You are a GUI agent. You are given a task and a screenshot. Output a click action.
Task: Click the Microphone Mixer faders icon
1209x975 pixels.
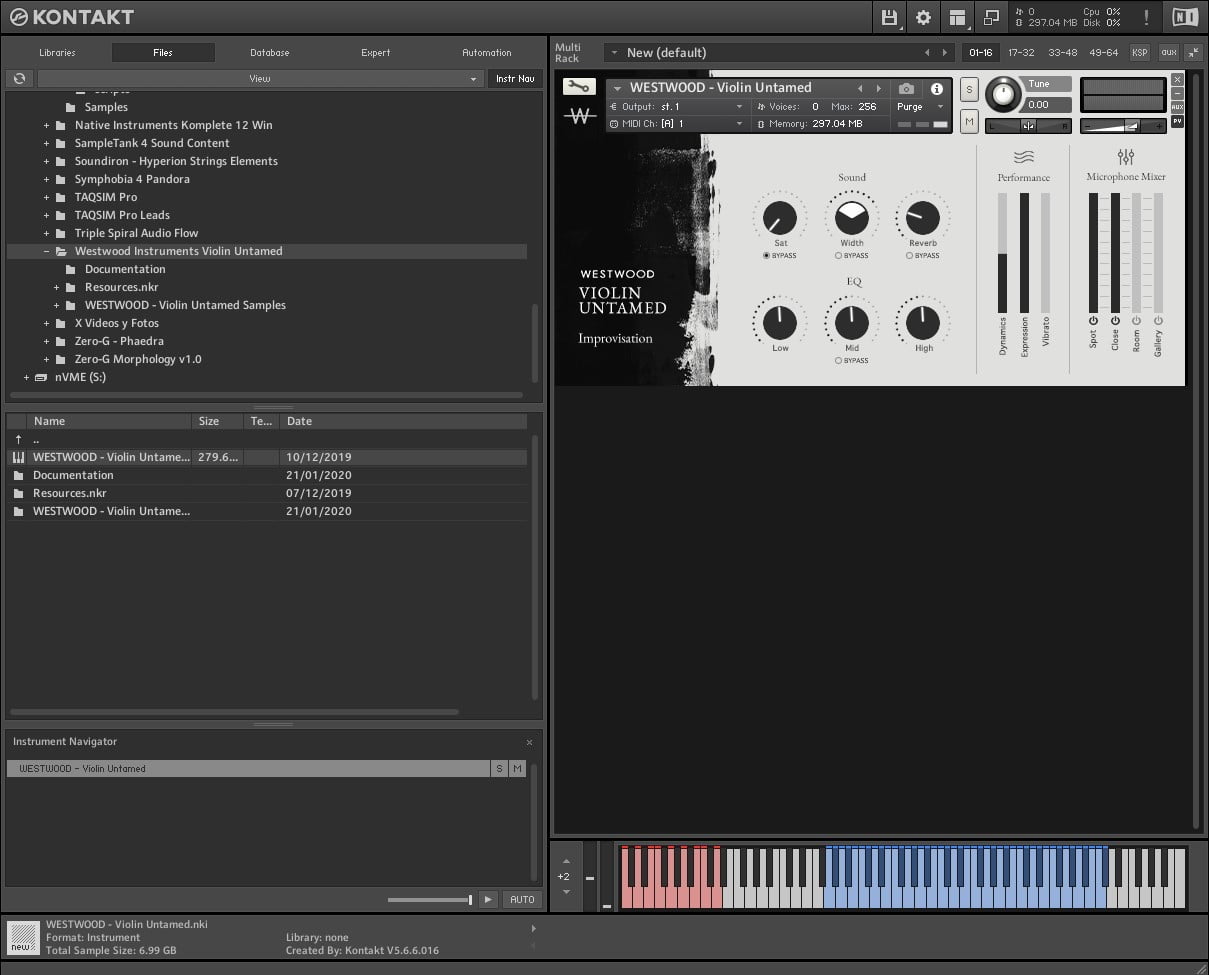tap(1126, 157)
